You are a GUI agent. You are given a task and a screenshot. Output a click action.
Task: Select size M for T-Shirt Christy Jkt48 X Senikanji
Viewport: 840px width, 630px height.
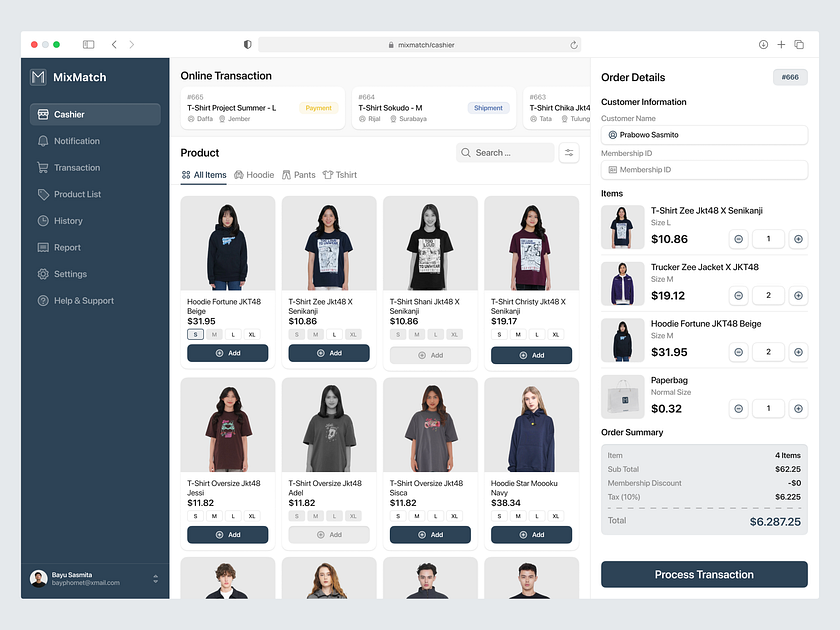tap(518, 335)
